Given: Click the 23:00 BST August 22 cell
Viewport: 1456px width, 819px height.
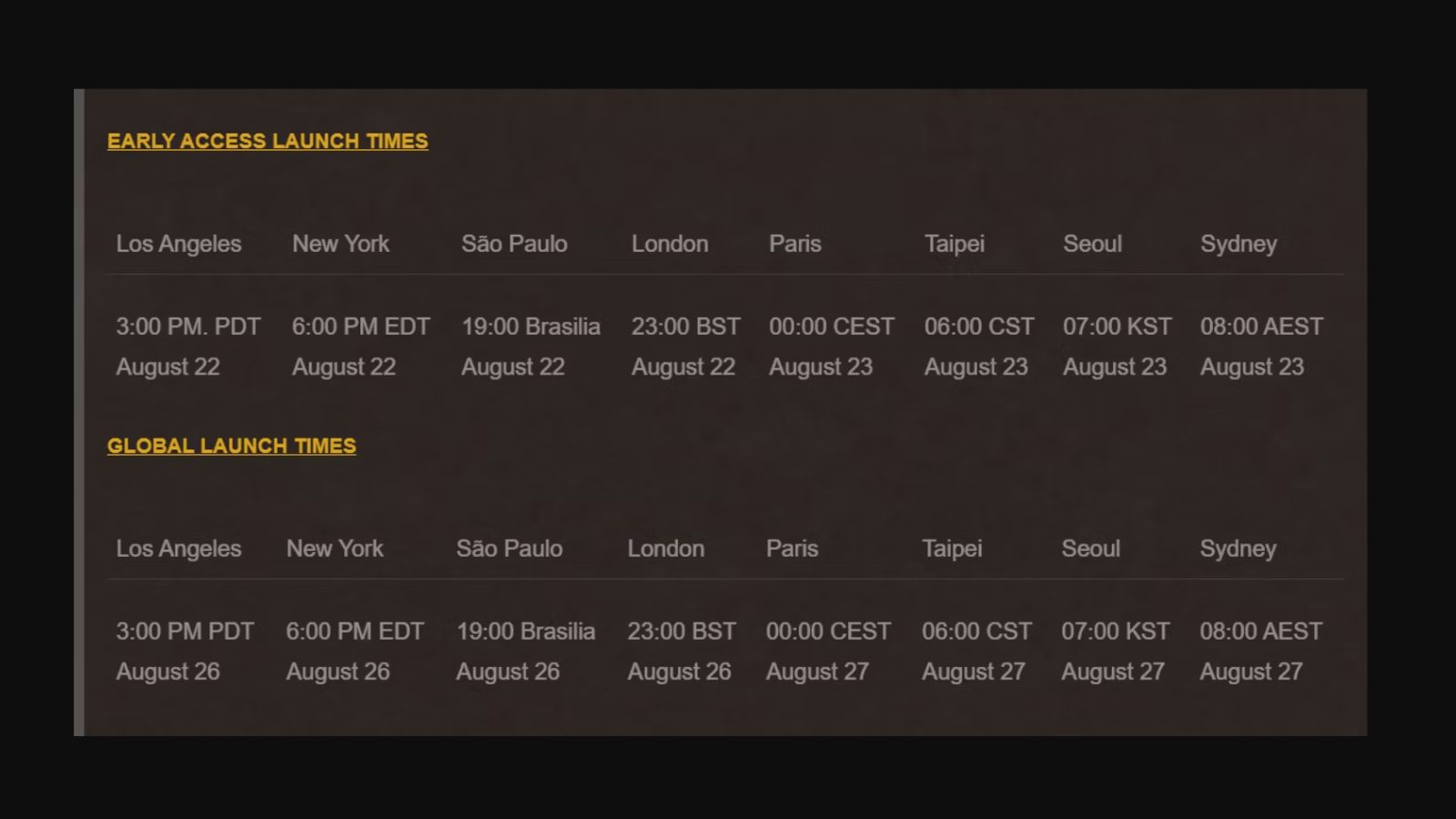Looking at the screenshot, I should pos(685,346).
